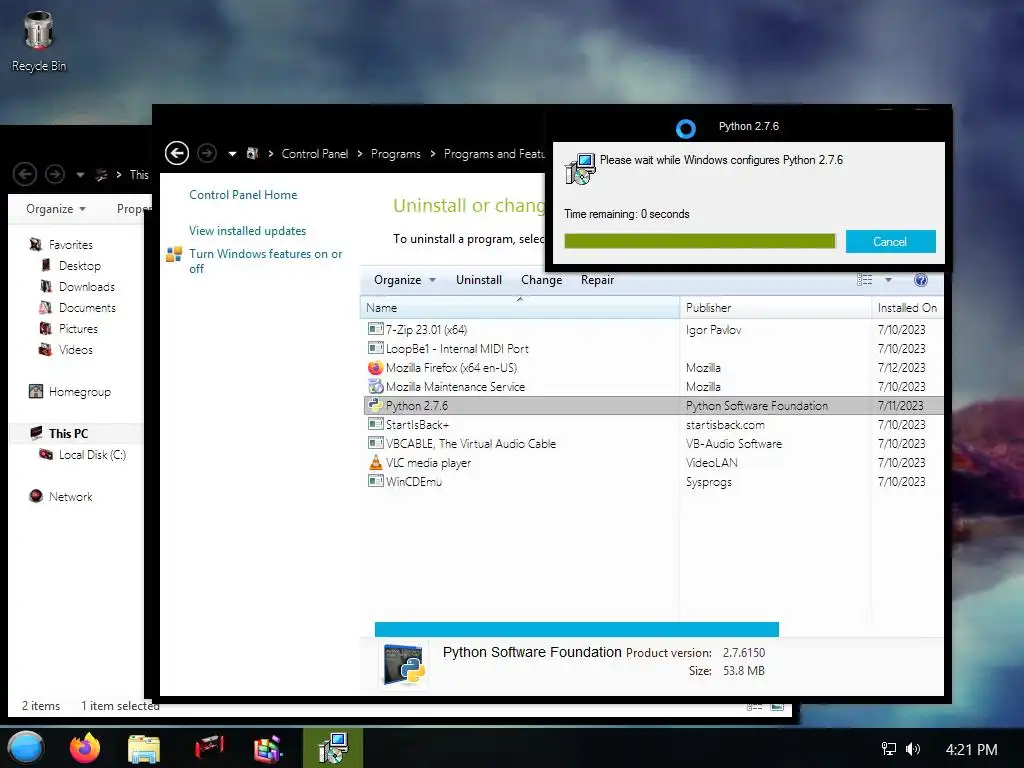Click the Control Panel address bar icon
This screenshot has height=768, width=1024.
[252, 153]
